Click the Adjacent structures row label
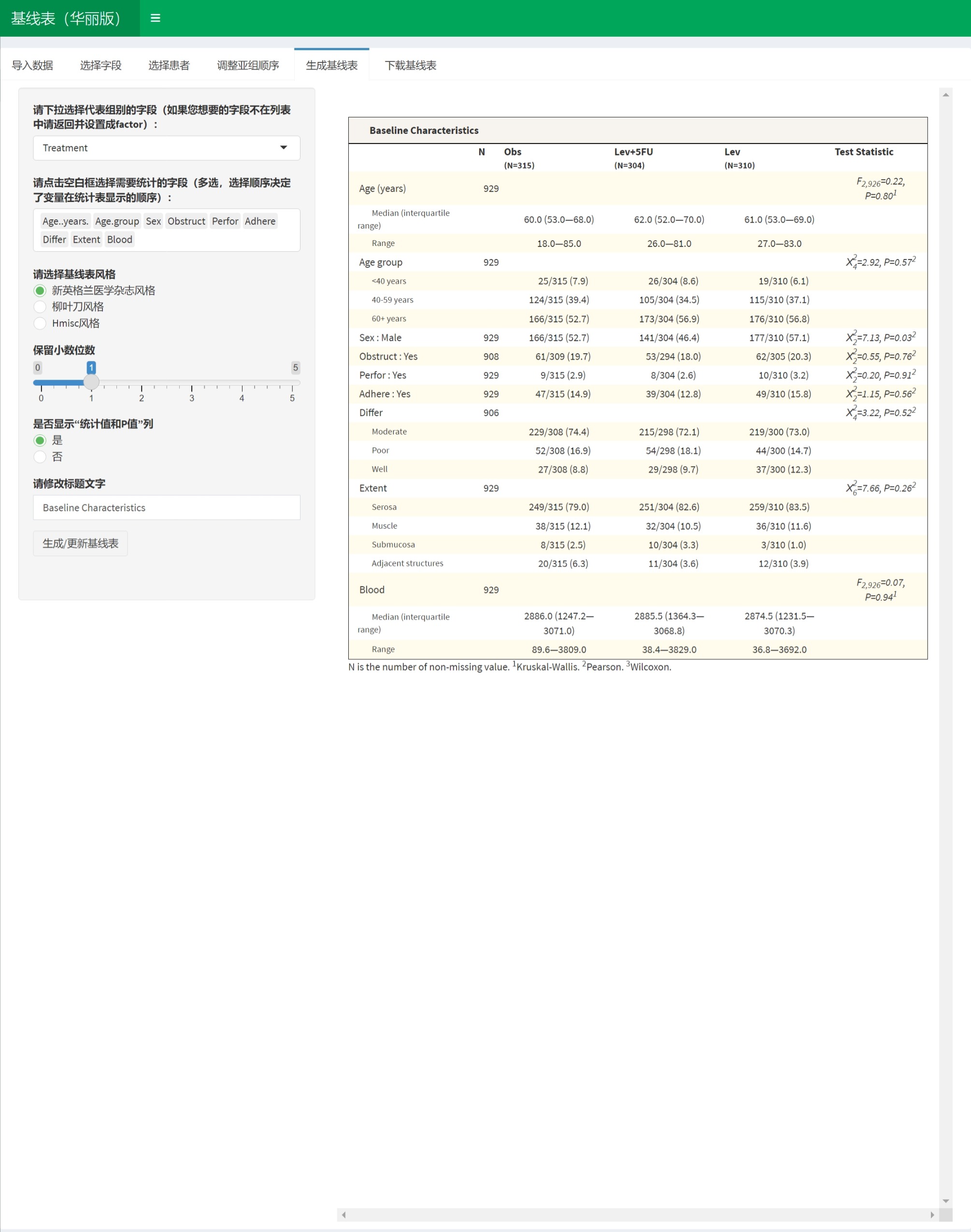Viewport: 971px width, 1232px height. 407,563
